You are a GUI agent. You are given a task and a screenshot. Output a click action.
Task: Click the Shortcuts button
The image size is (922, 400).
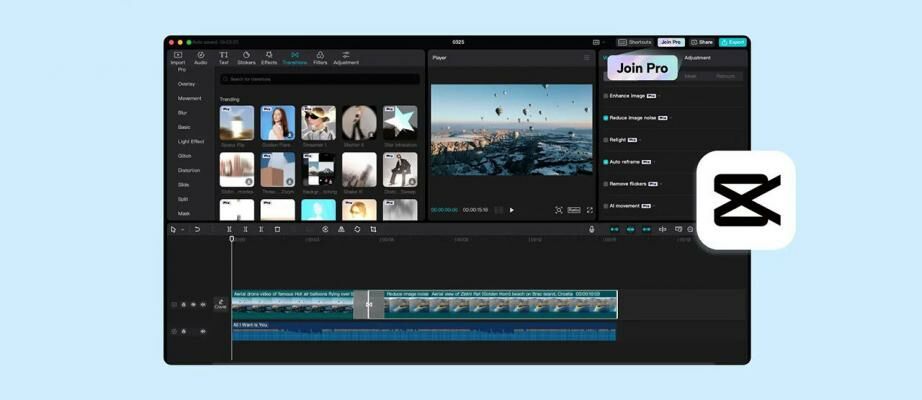point(635,42)
